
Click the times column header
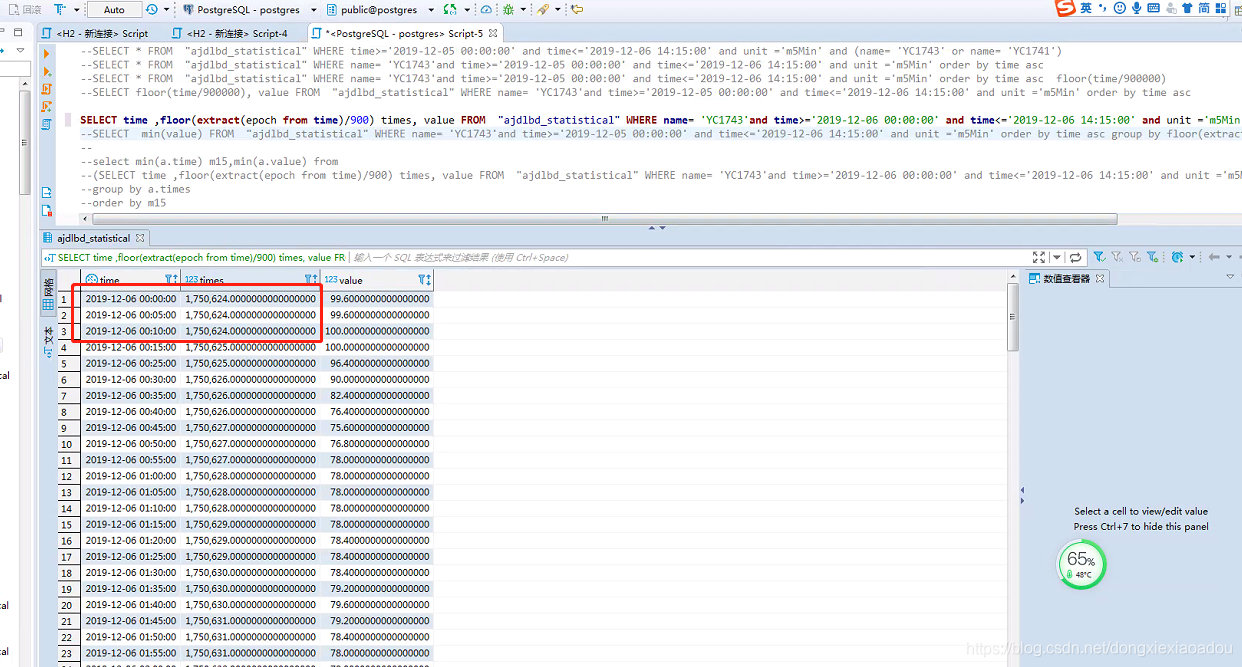click(251, 280)
